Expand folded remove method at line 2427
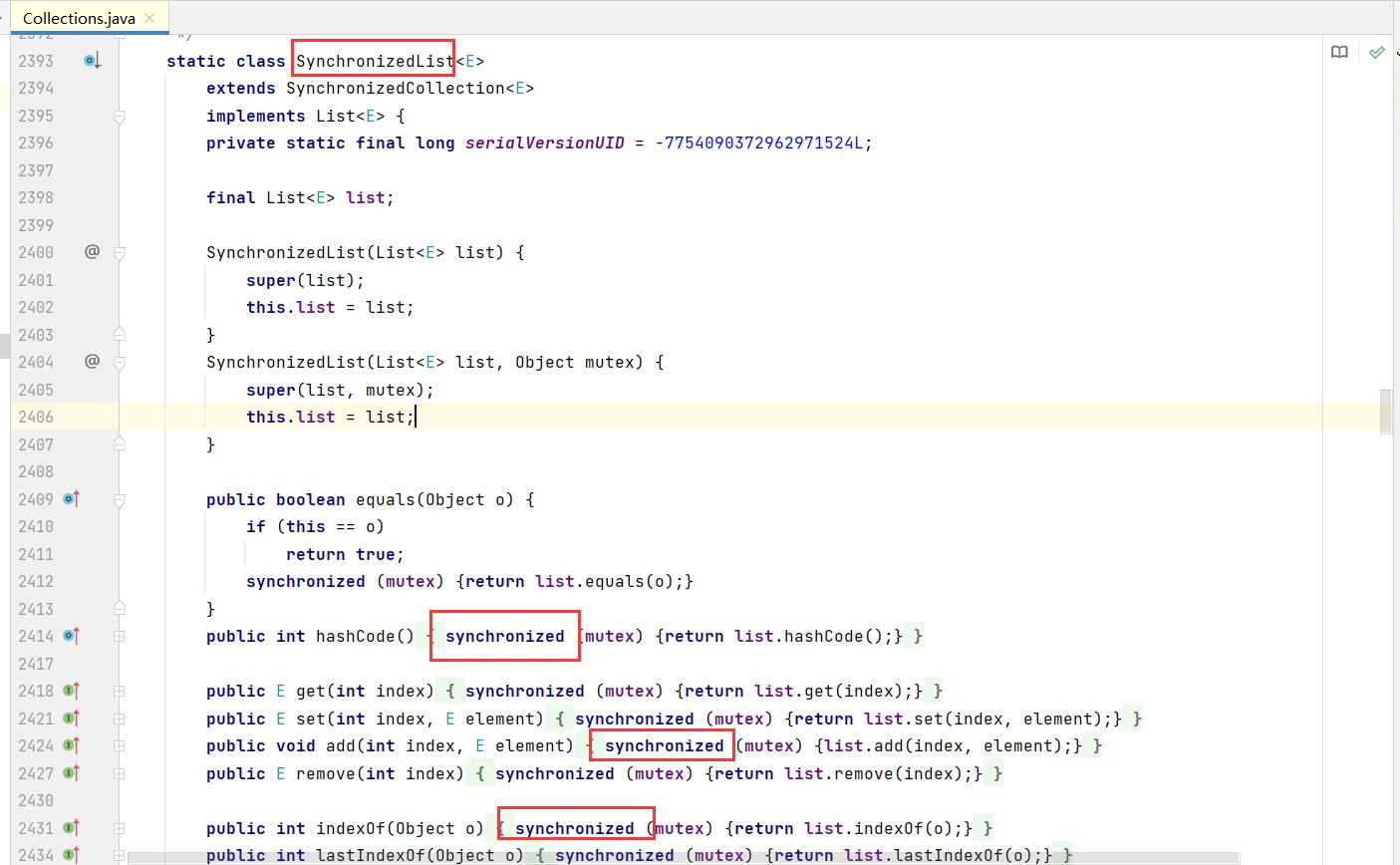Screen dimensions: 1400x865 (119, 773)
